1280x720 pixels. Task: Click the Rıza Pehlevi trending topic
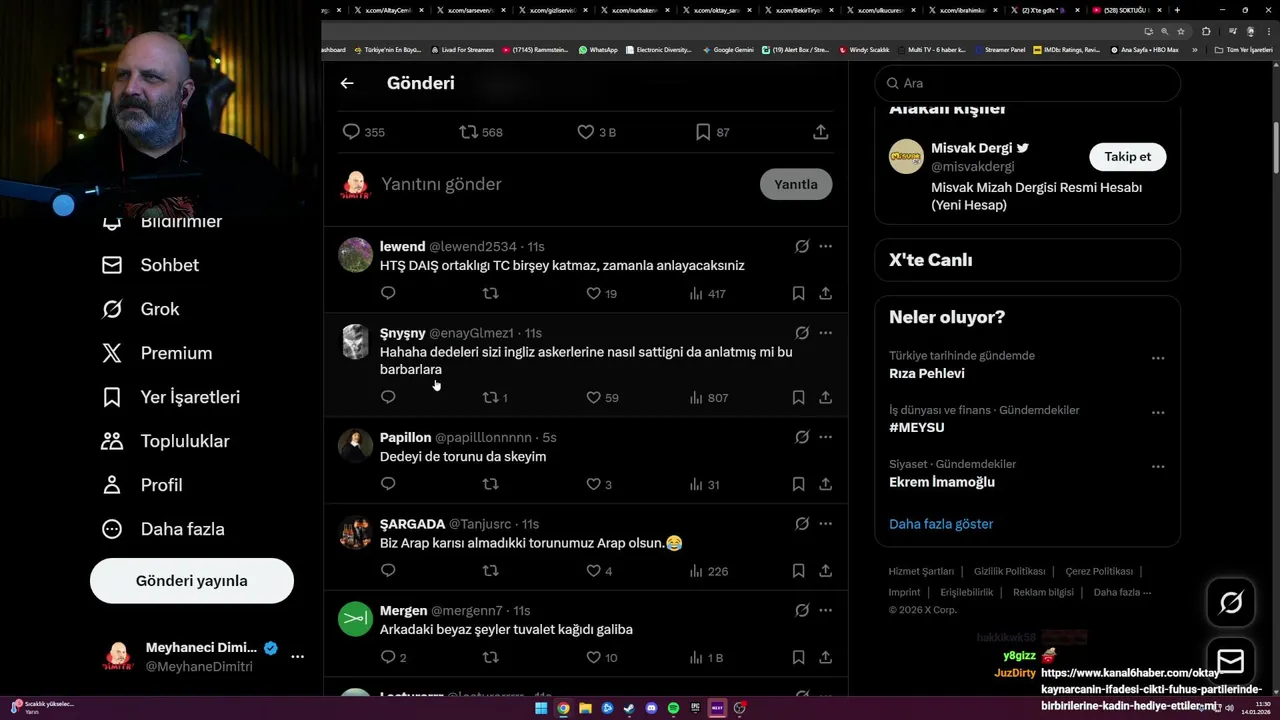(927, 374)
